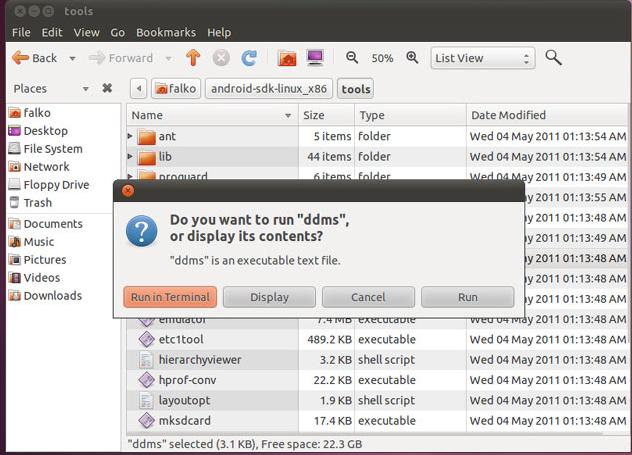Click the Display button in dialog

click(269, 297)
